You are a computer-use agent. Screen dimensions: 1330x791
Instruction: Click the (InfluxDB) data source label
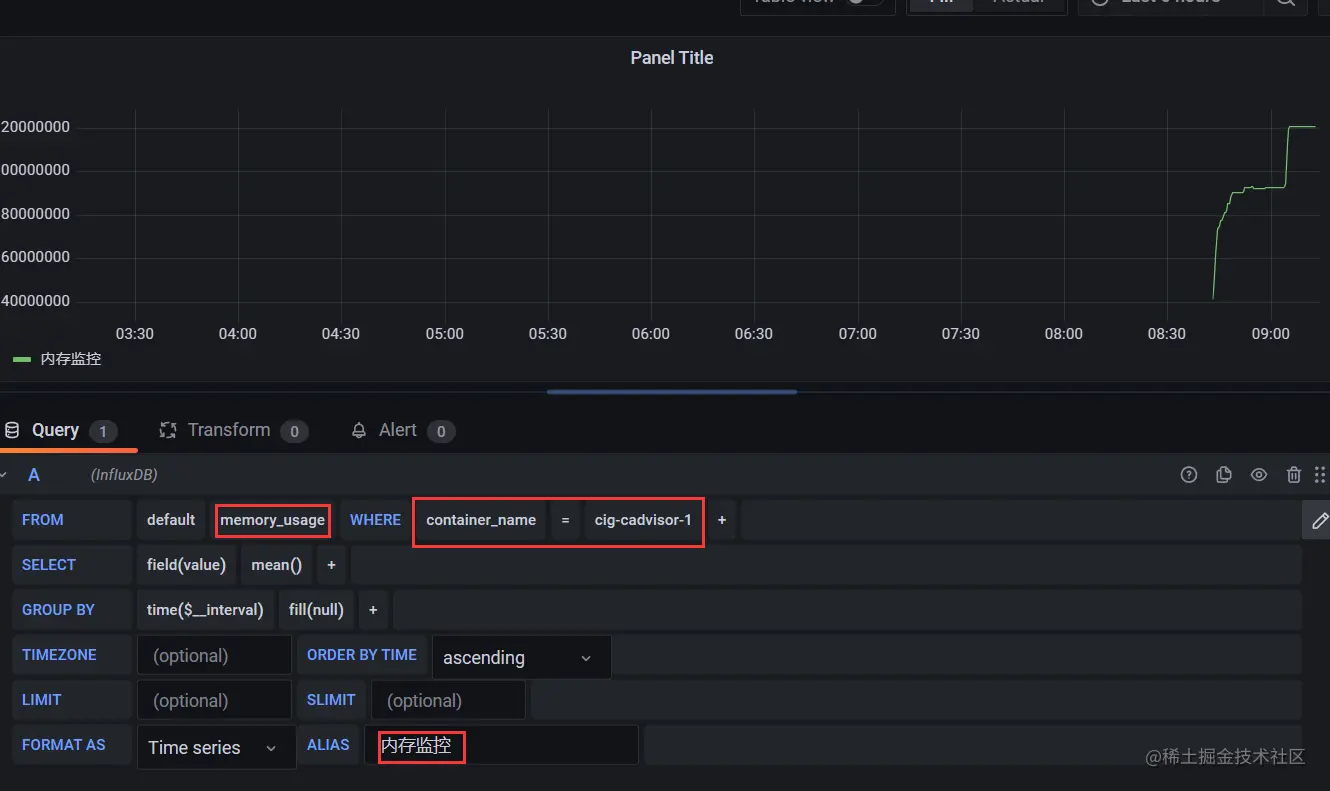124,475
